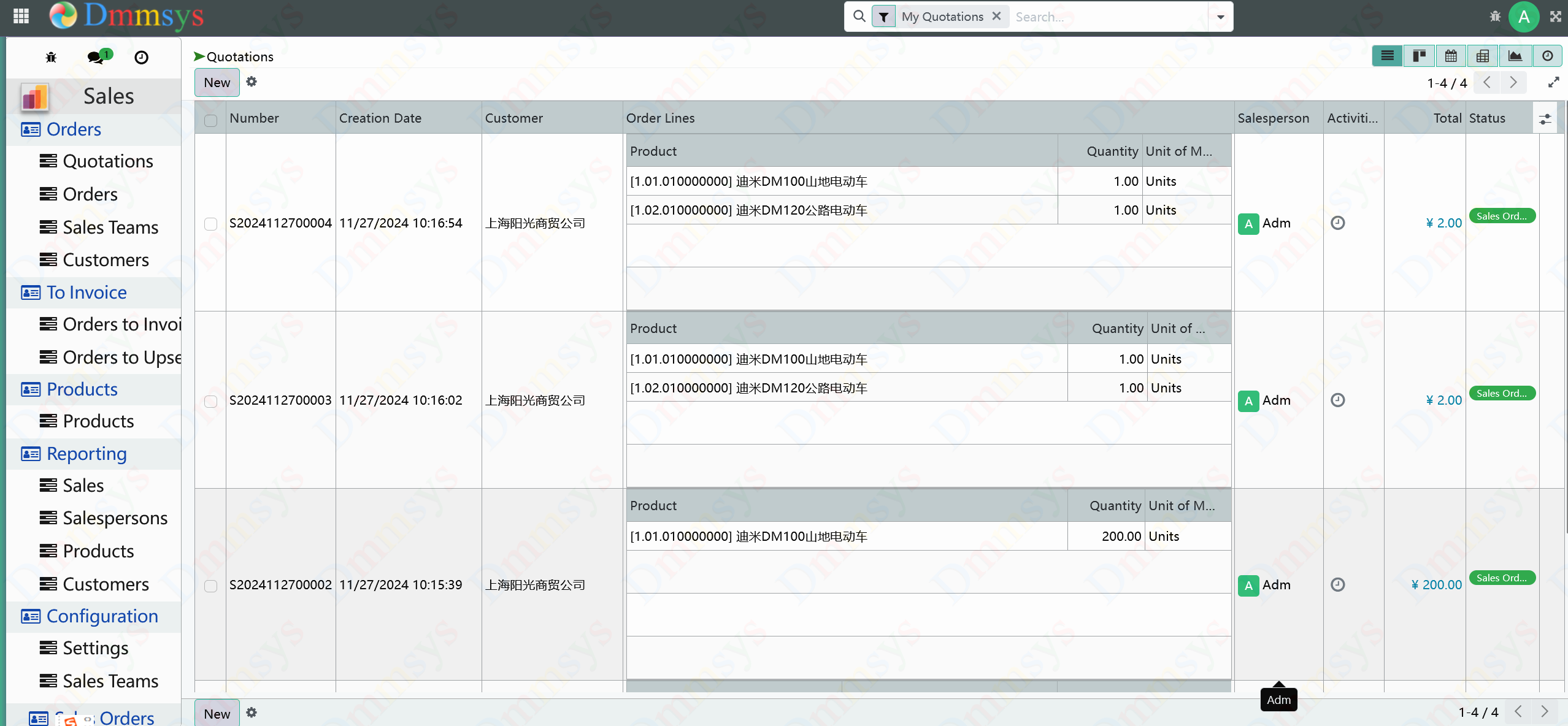Click the sidebar bug icon
This screenshot has width=1568, height=726.
51,58
